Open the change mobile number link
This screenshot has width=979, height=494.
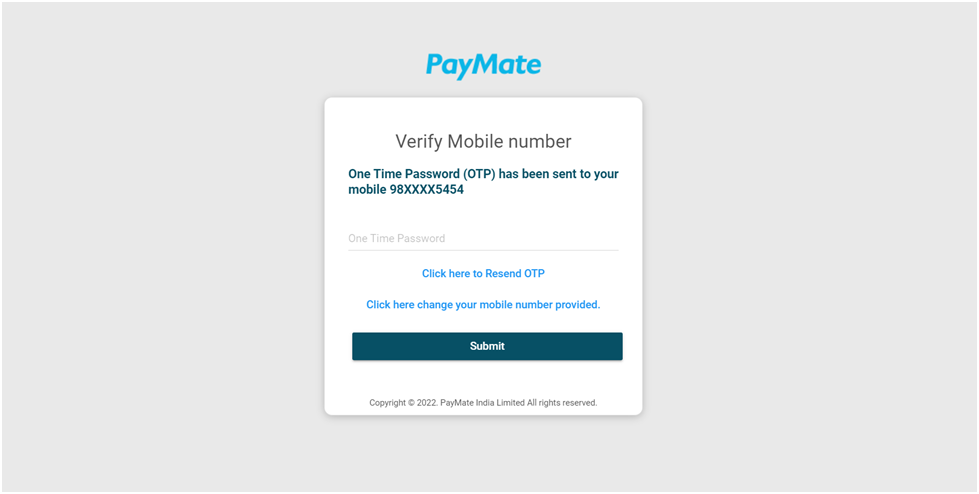coord(483,305)
